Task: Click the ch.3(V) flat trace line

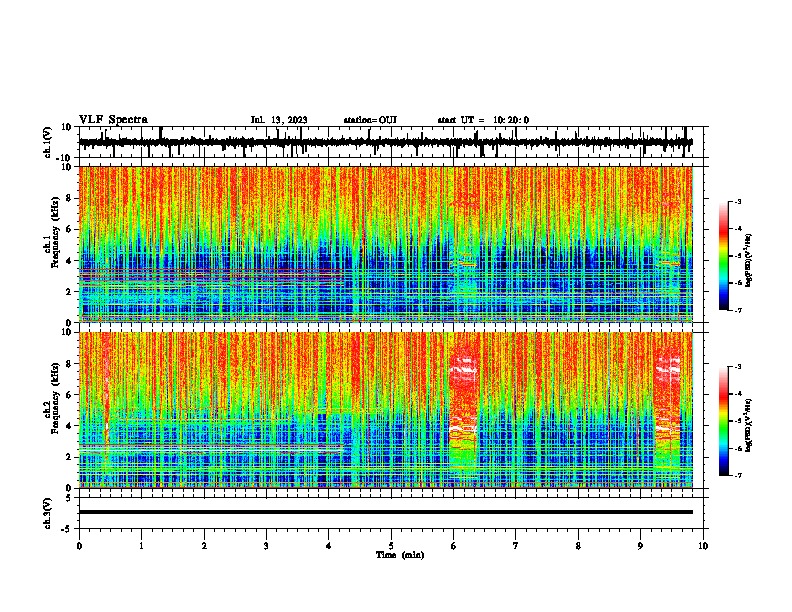Action: point(386,512)
